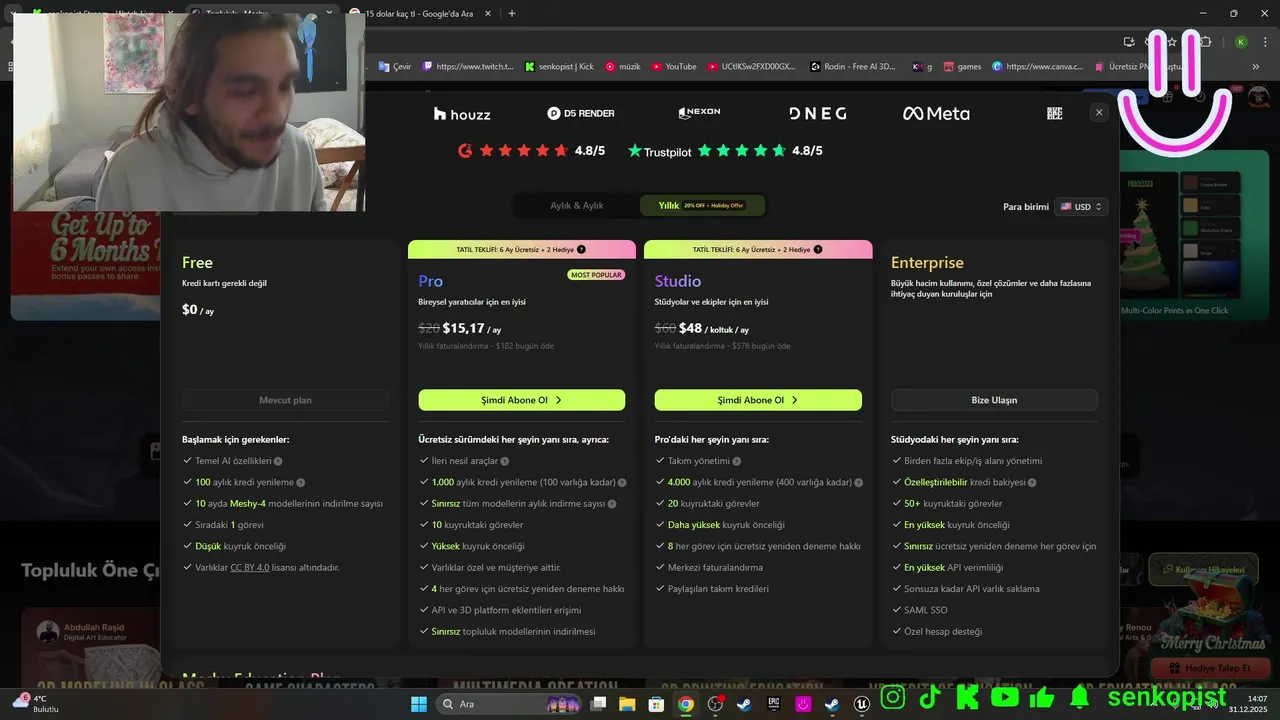Viewport: 1280px width, 720px height.
Task: Click the 'SAML SSO' feature text
Action: tap(925, 610)
